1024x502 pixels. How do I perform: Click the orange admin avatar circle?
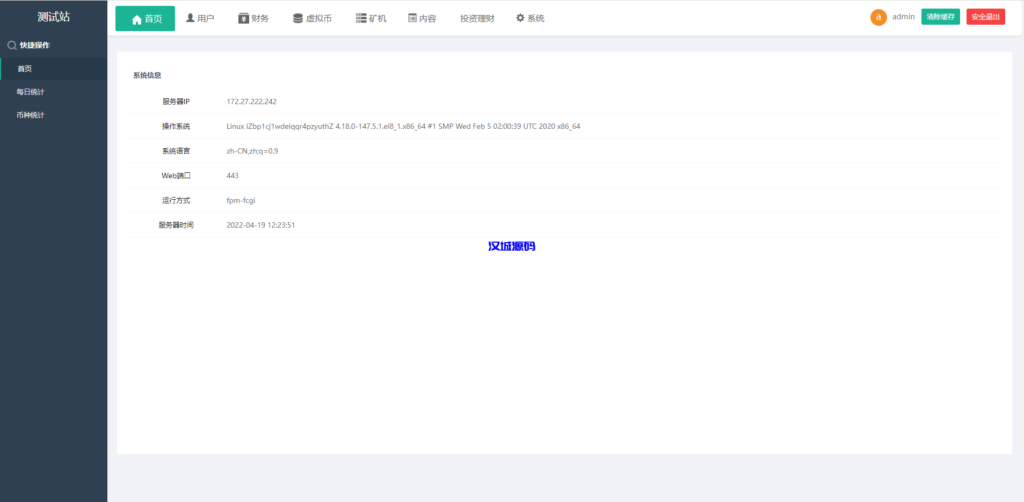(x=878, y=17)
